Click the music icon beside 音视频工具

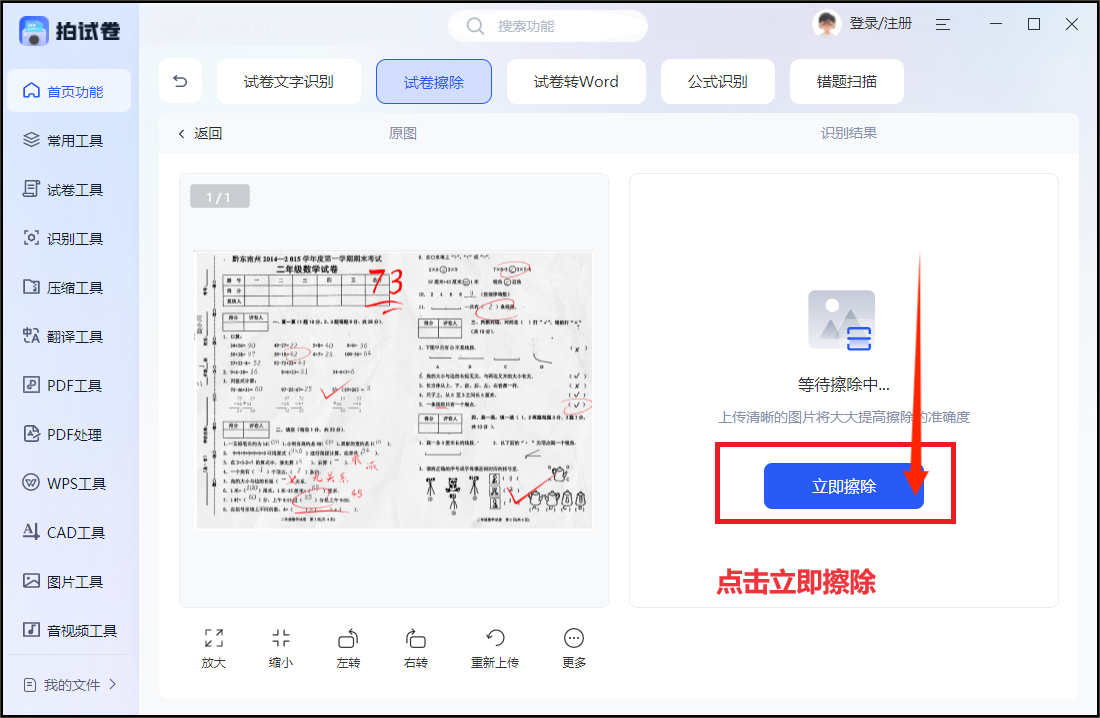click(x=31, y=630)
